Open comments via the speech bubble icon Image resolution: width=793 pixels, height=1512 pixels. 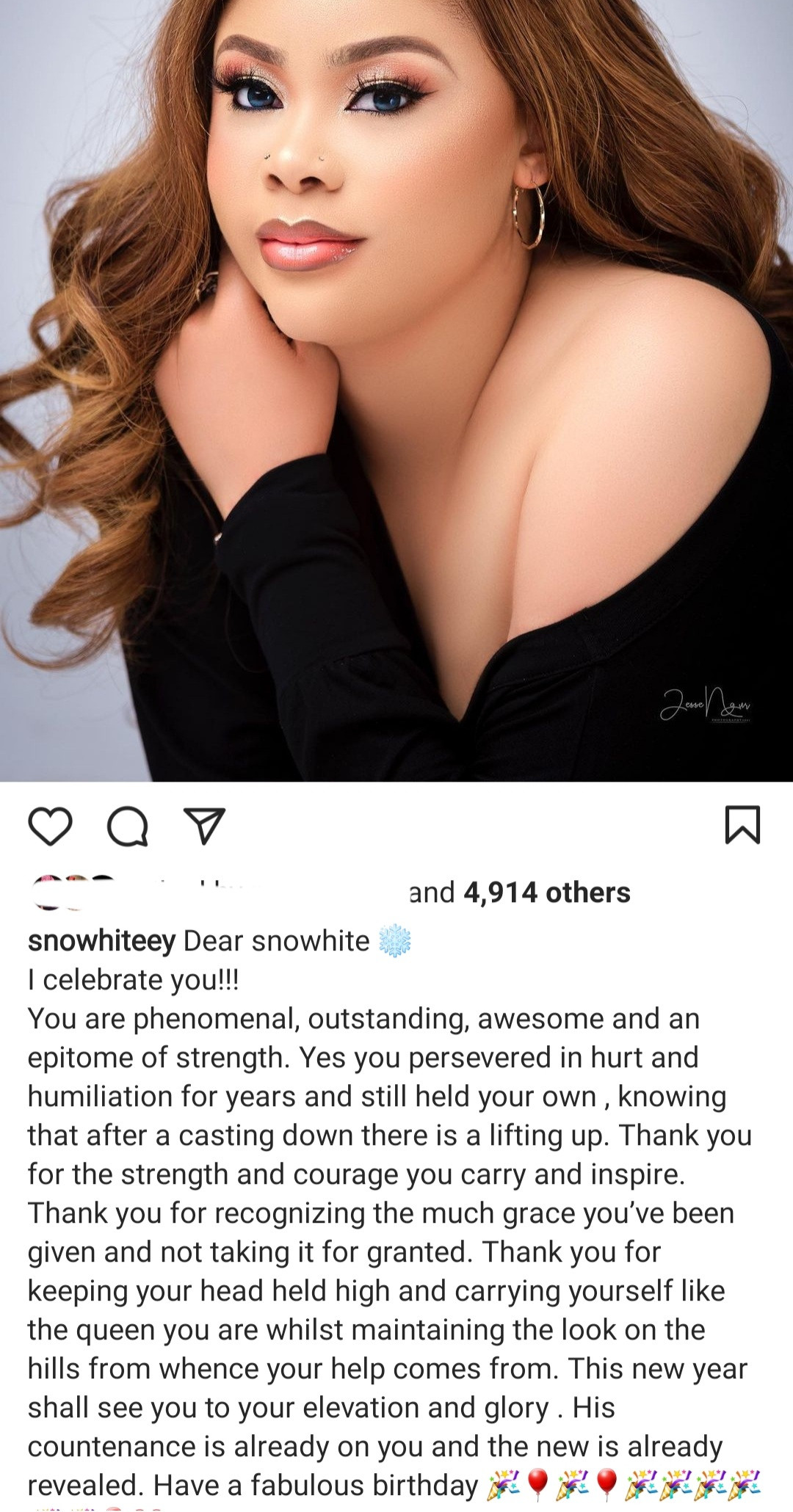pyautogui.click(x=128, y=826)
